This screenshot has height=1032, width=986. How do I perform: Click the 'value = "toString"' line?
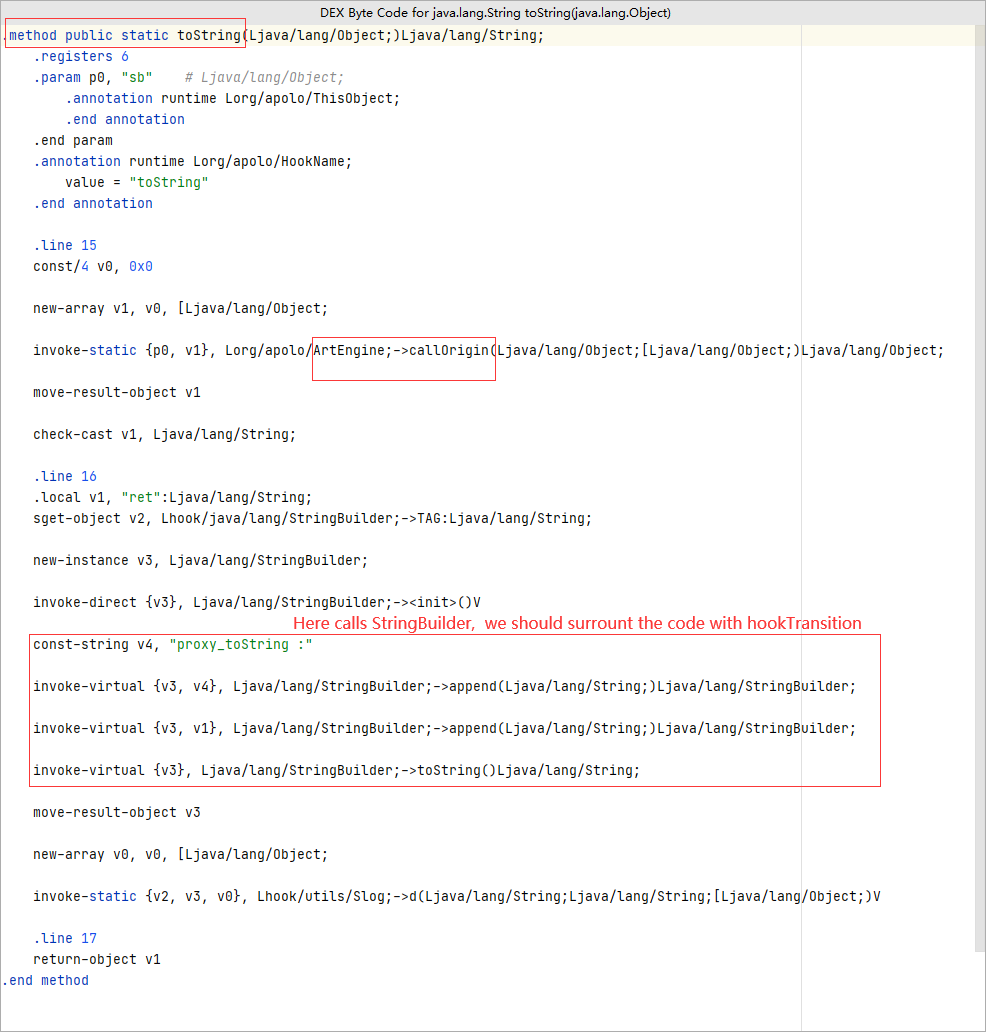click(136, 182)
